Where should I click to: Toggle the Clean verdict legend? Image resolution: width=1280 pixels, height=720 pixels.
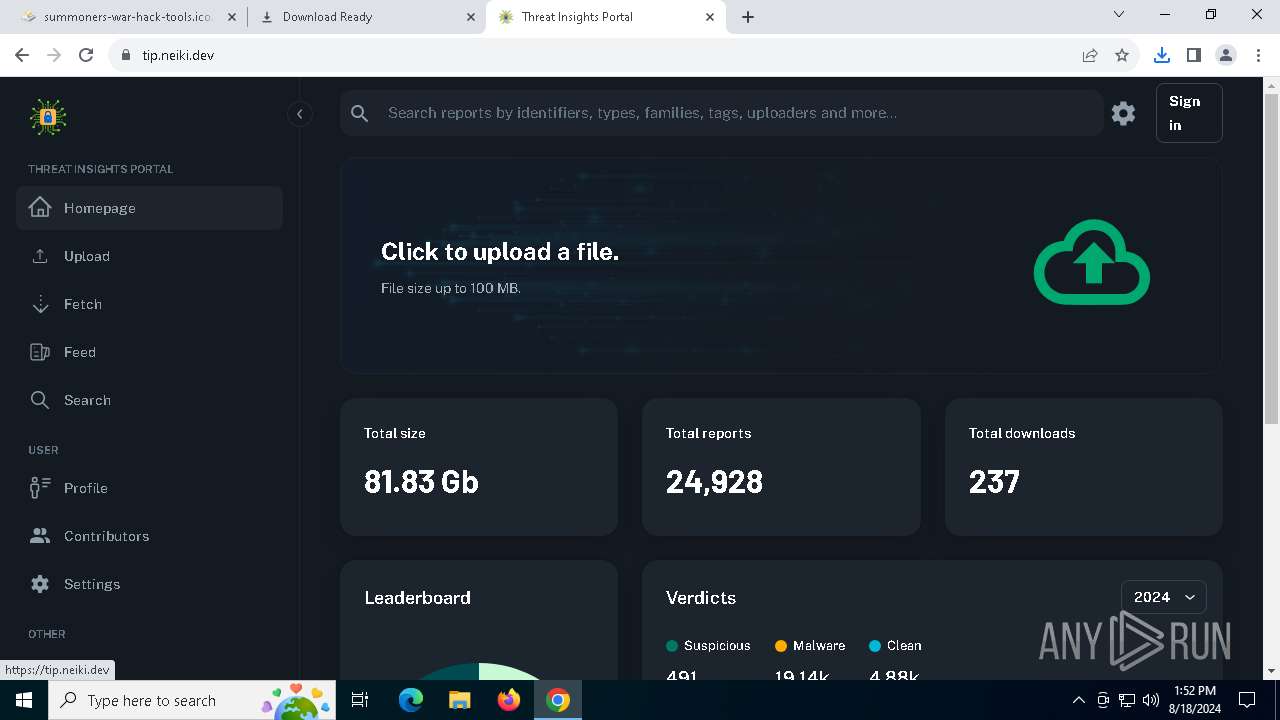point(895,646)
